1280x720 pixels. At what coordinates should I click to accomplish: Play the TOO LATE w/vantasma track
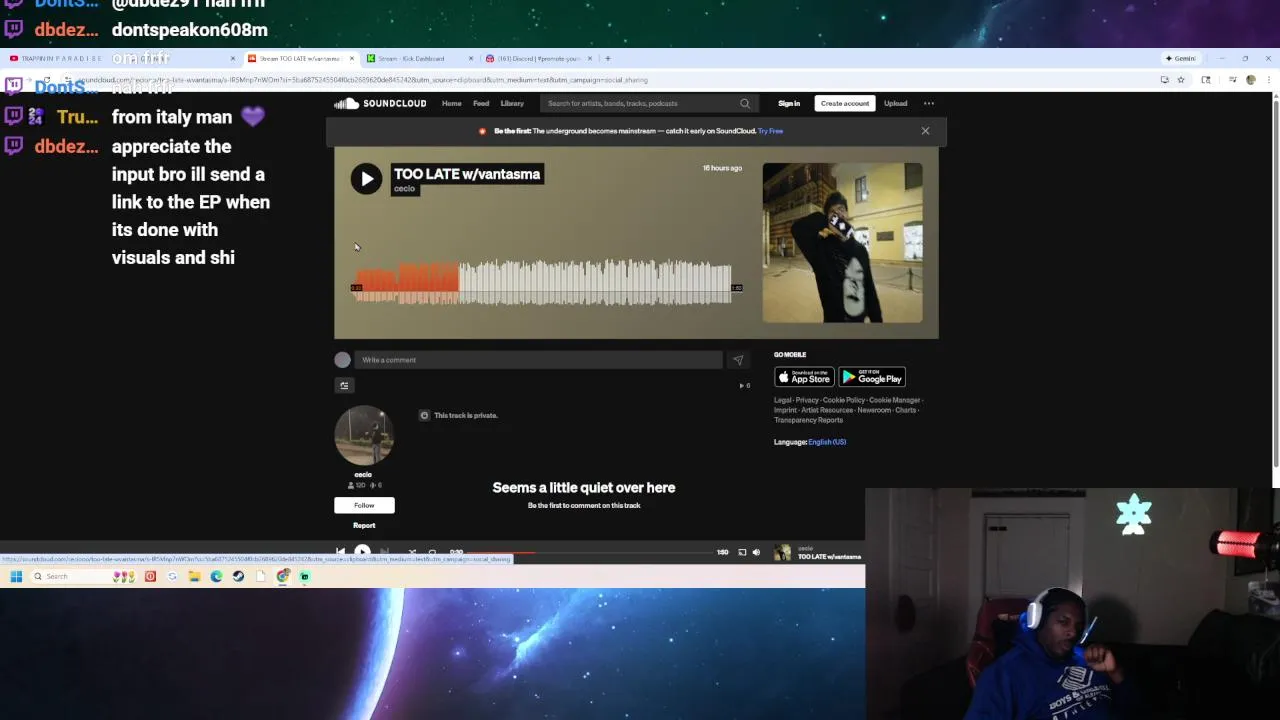(366, 179)
